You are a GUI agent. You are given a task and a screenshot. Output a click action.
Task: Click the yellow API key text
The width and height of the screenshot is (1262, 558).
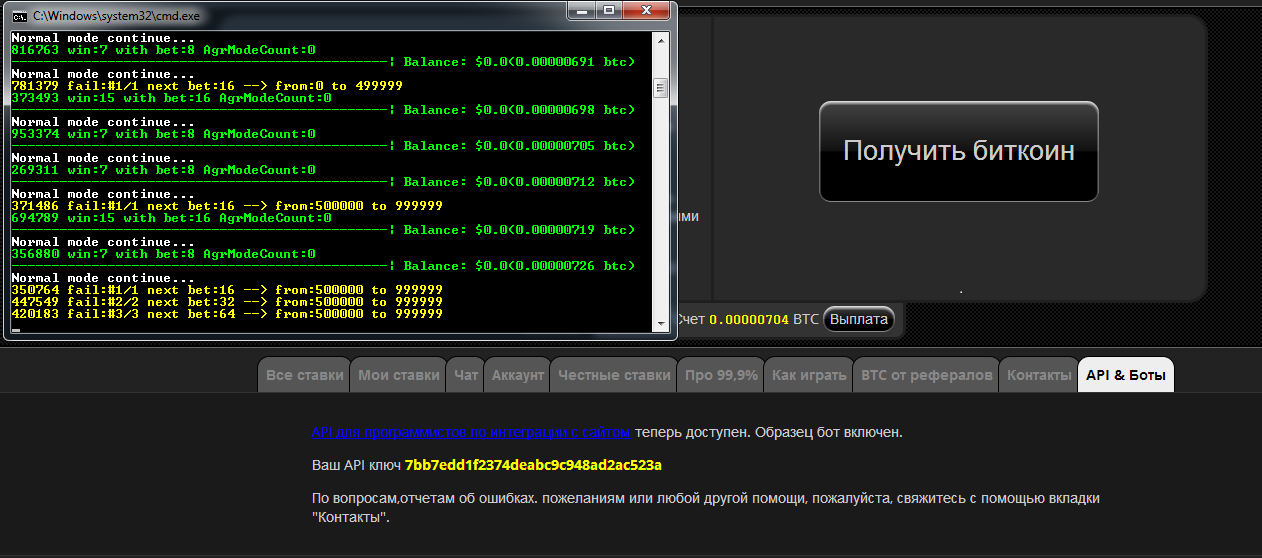point(533,465)
